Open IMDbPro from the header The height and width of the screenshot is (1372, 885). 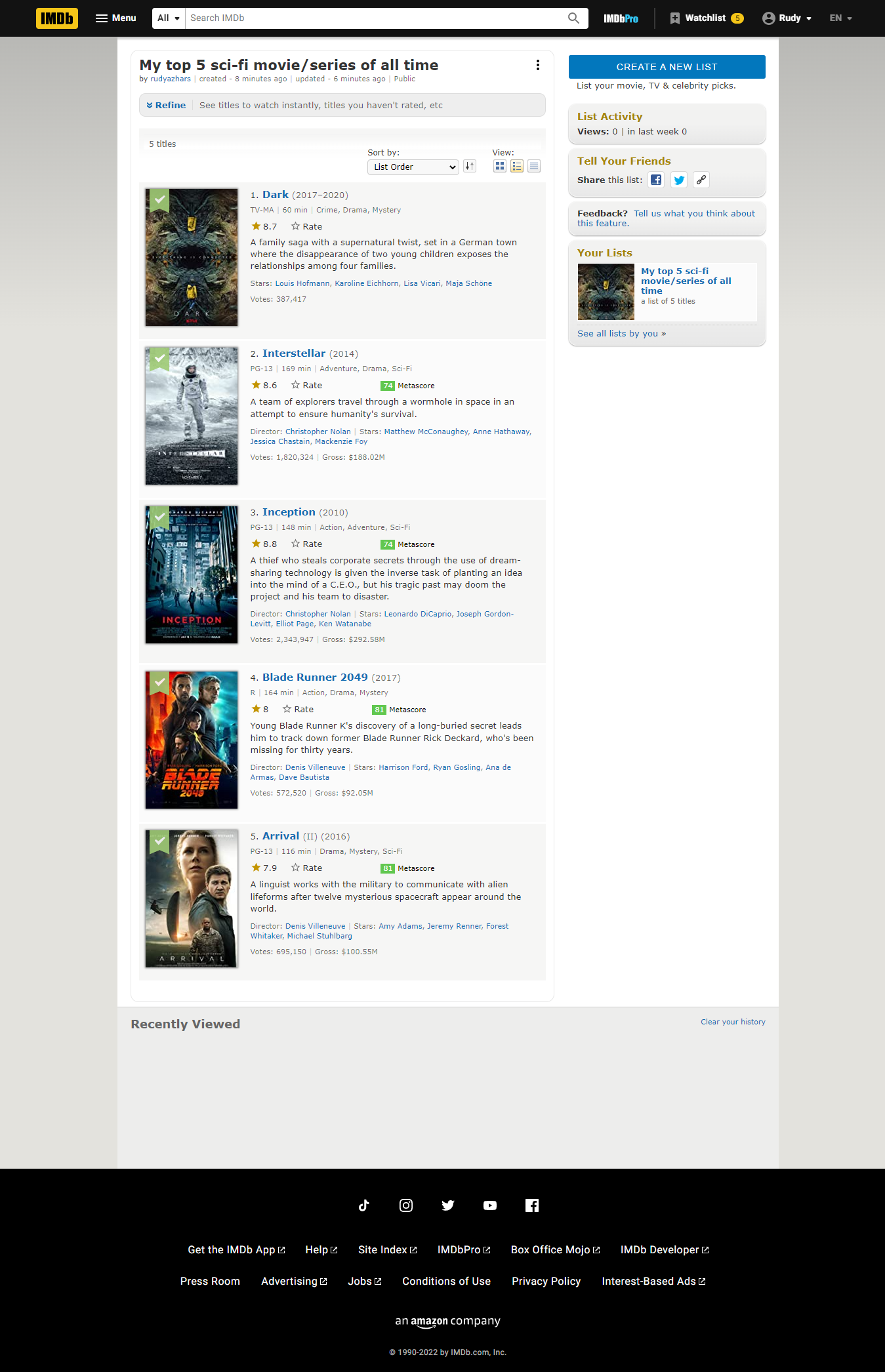click(x=621, y=18)
